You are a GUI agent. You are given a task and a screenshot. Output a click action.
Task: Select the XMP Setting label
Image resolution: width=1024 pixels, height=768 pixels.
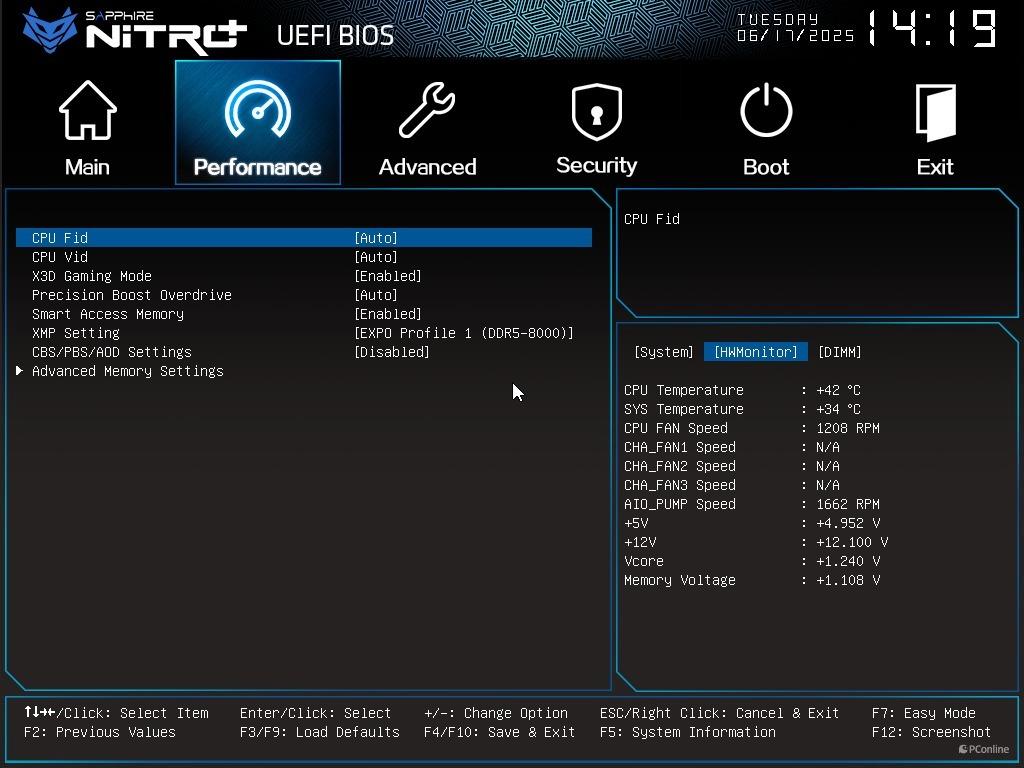tap(76, 333)
